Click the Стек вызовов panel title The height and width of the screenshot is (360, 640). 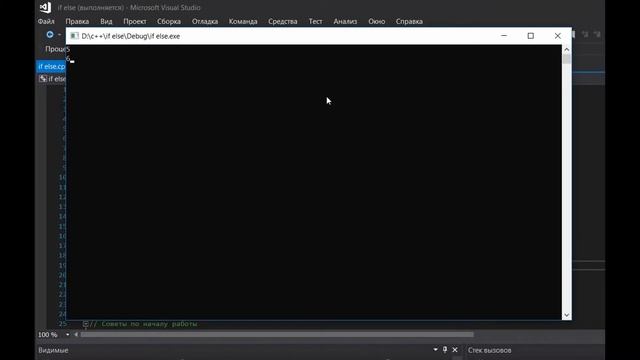pos(489,350)
